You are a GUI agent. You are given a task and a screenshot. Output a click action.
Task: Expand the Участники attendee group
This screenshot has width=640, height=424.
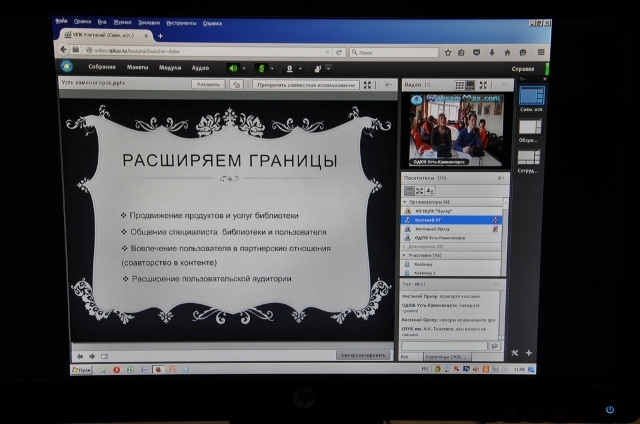tap(404, 256)
